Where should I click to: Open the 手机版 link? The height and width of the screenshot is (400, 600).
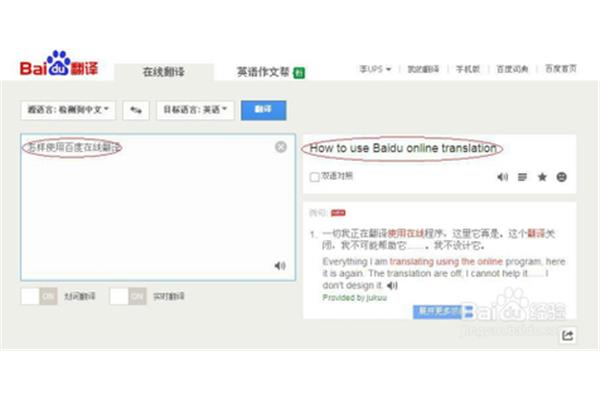tap(468, 69)
